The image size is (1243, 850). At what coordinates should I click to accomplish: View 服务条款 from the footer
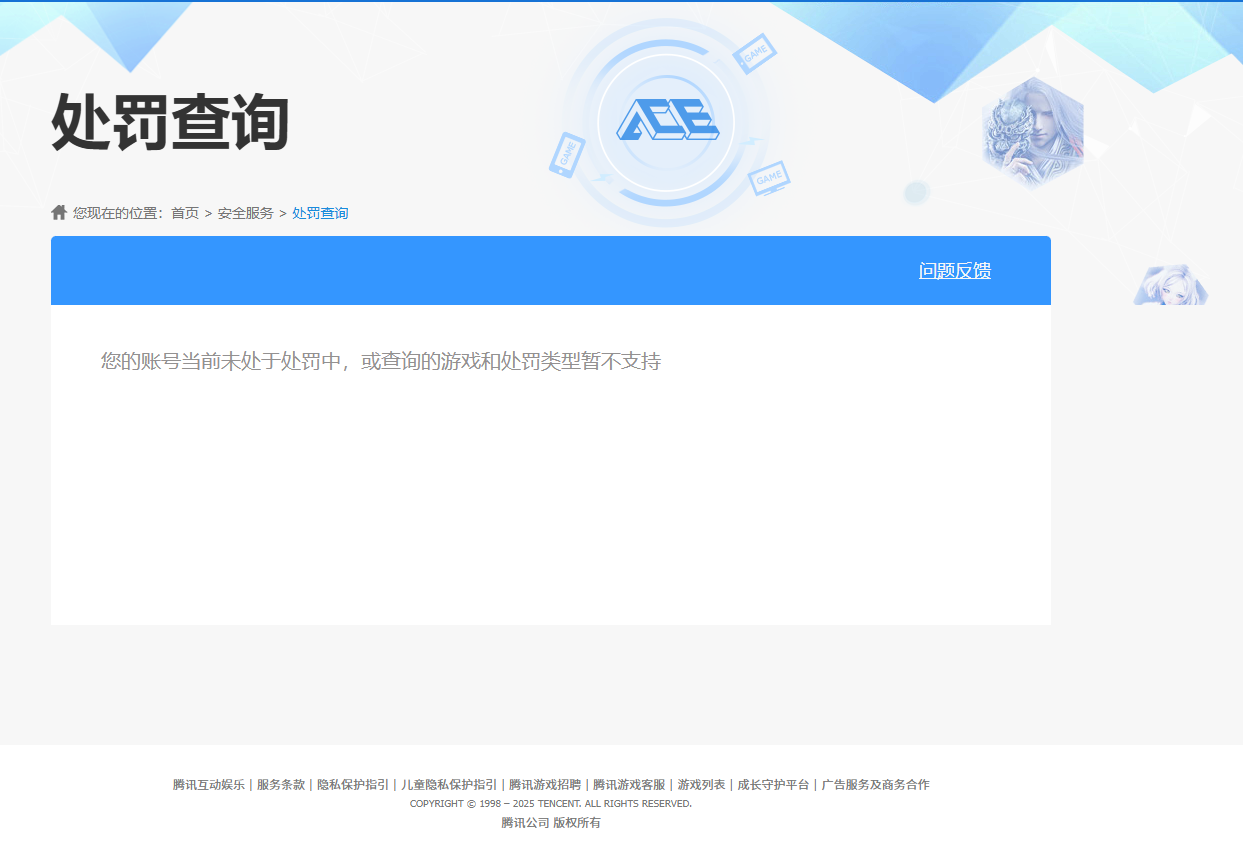coord(281,785)
